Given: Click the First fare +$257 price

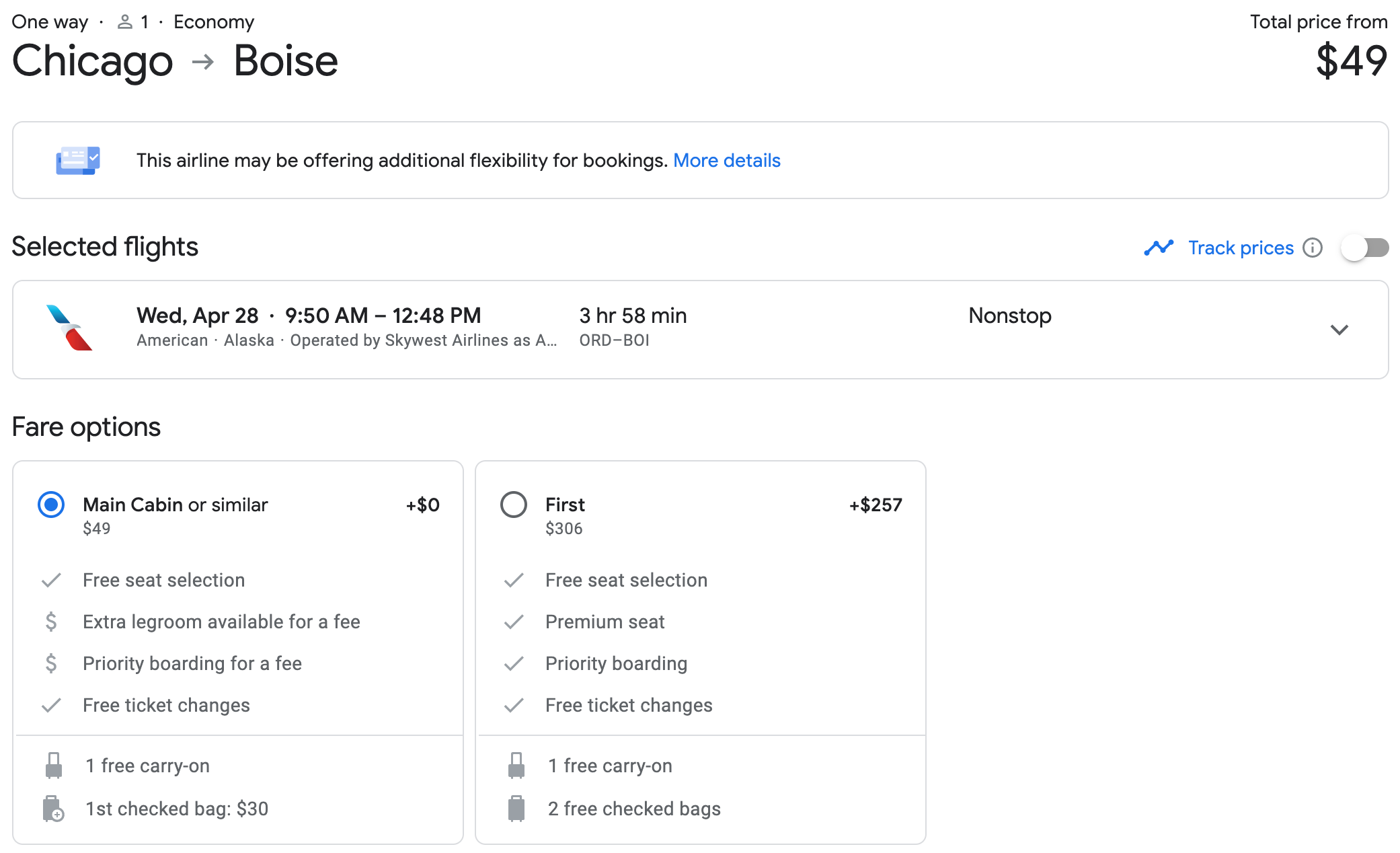Looking at the screenshot, I should coord(875,505).
